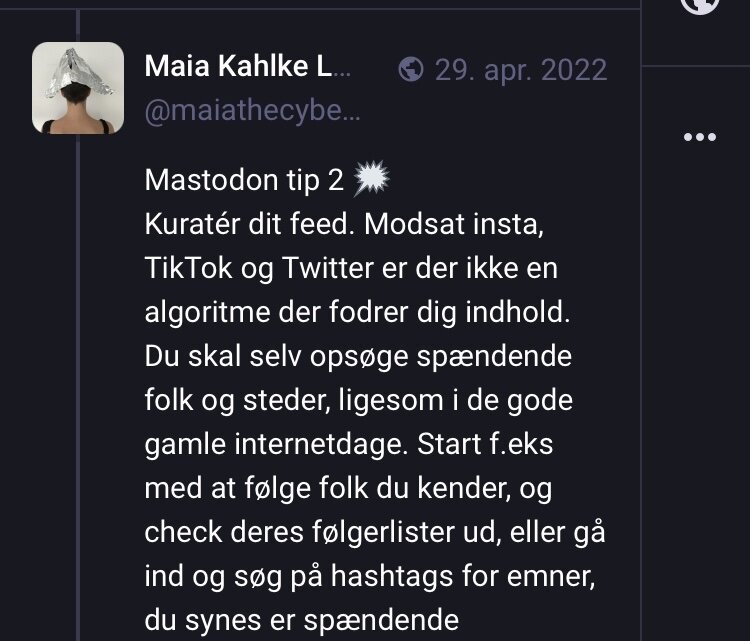Open the tinfoil-hat profile avatar

pyautogui.click(x=78, y=89)
